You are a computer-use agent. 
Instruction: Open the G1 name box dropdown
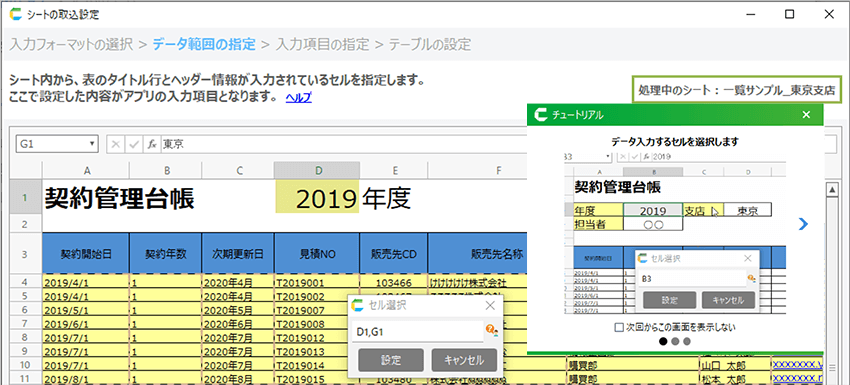click(93, 144)
